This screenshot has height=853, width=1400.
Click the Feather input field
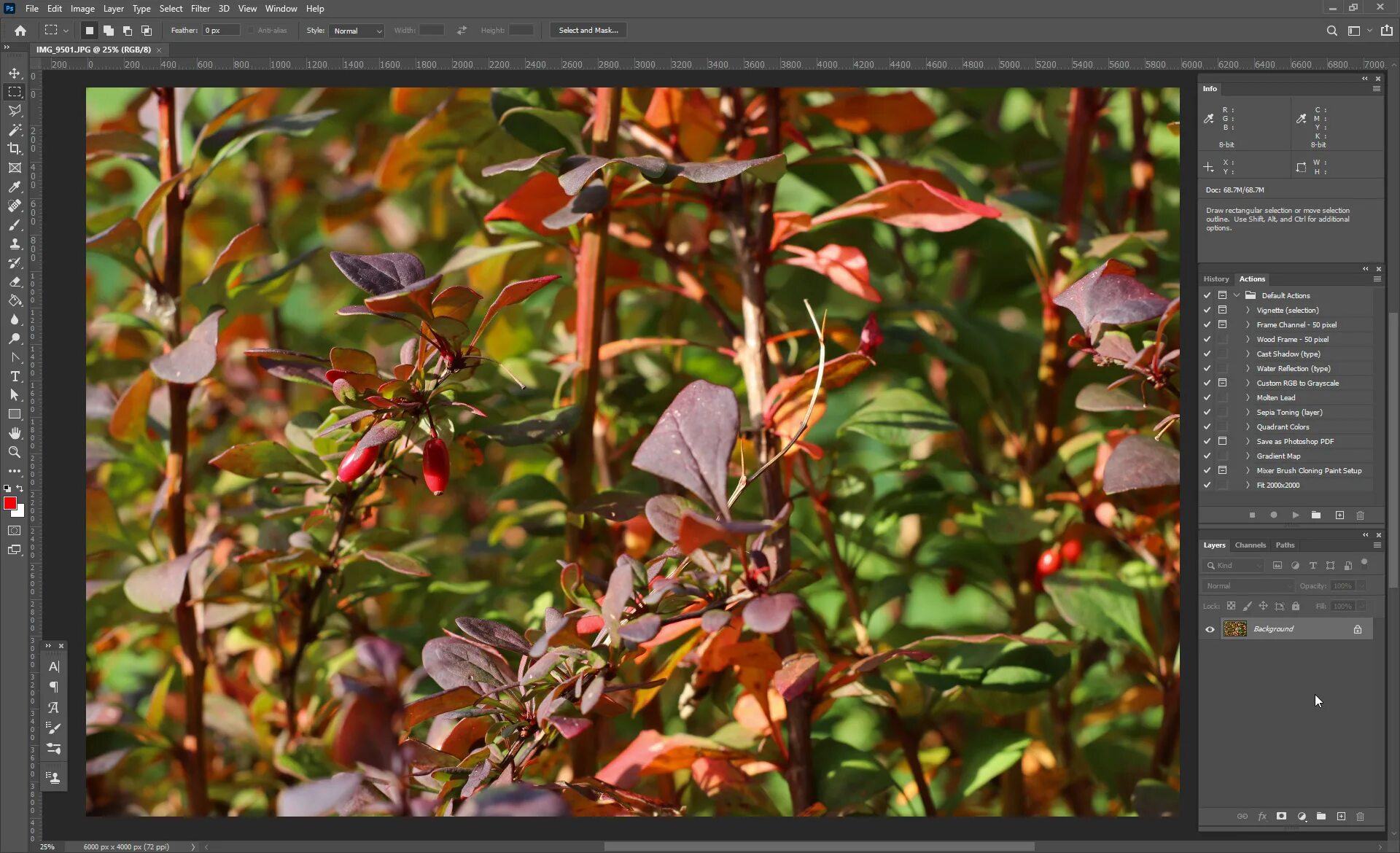220,31
